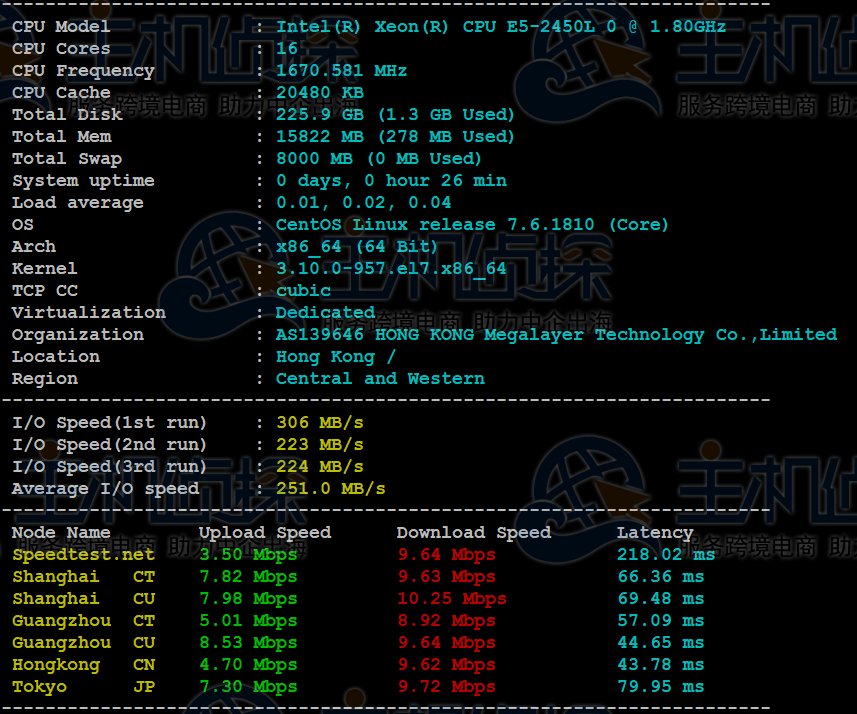Click Shanghai CU download 10.25 Mbps
This screenshot has height=714, width=857.
(x=452, y=599)
